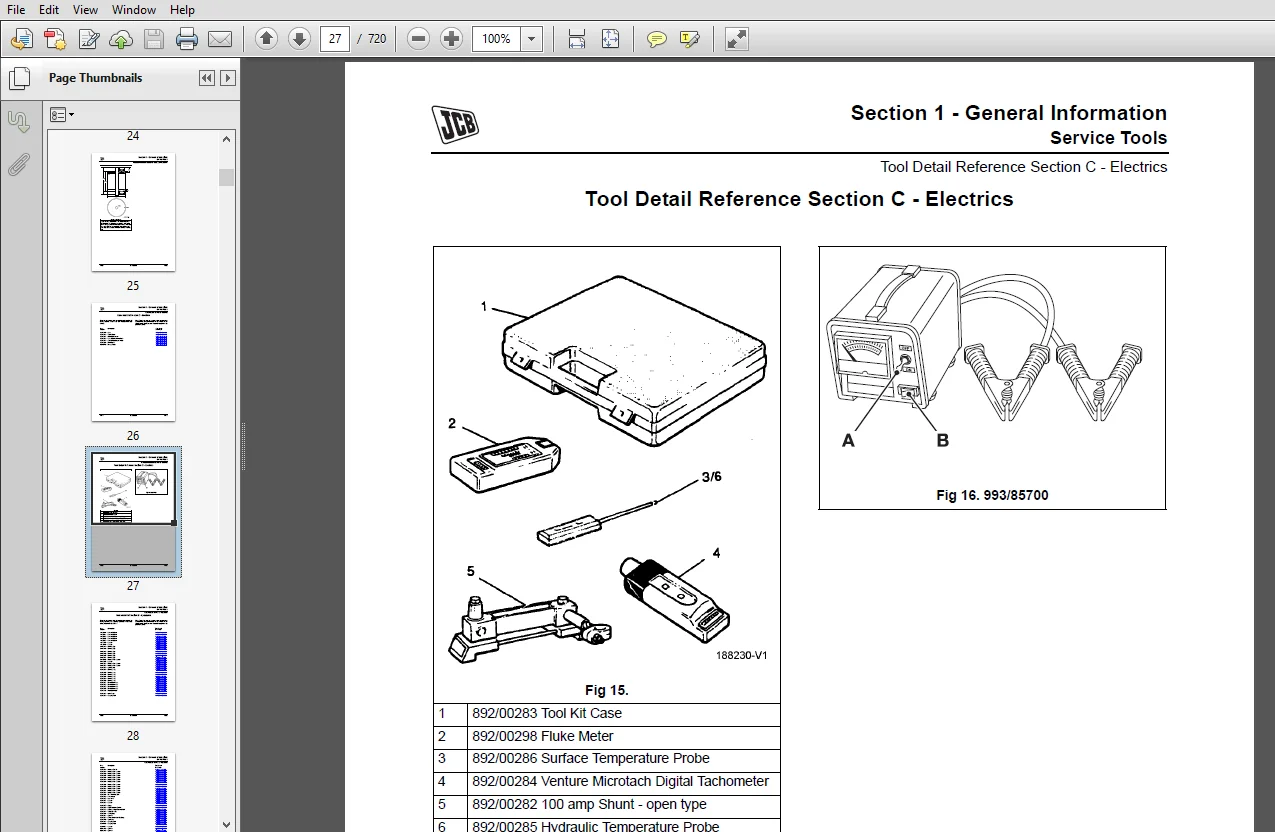The height and width of the screenshot is (832, 1275).
Task: Select the page 27 thumbnail
Action: [133, 512]
